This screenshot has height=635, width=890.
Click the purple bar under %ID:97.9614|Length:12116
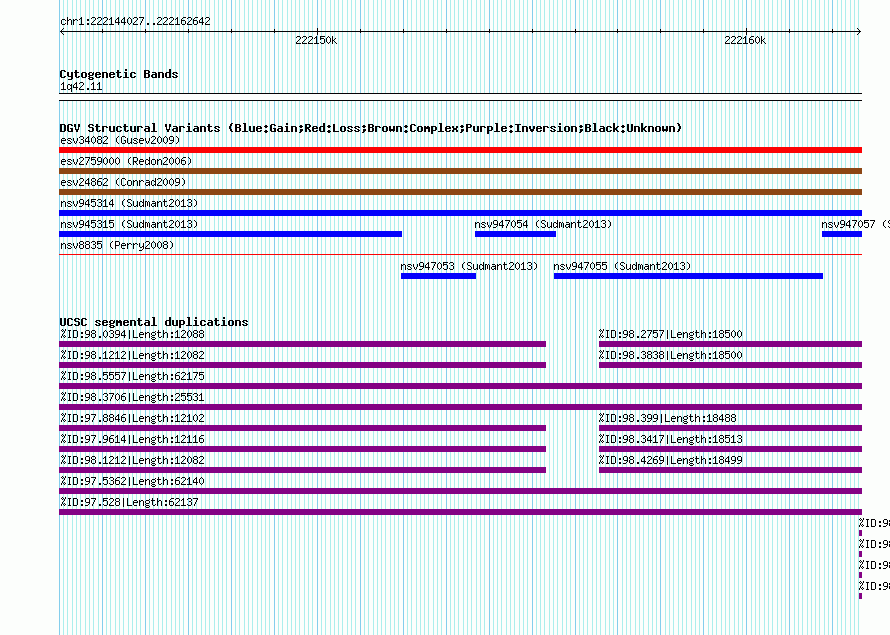303,449
